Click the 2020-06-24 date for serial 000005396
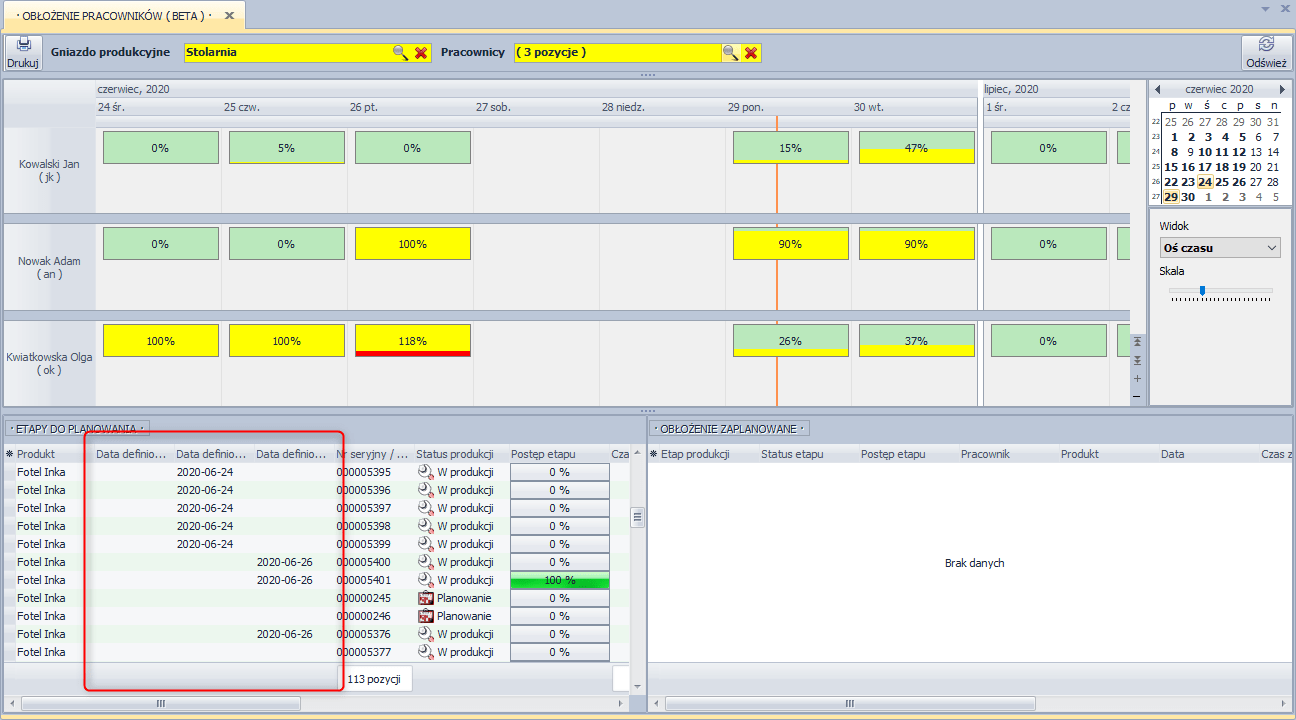 [205, 490]
